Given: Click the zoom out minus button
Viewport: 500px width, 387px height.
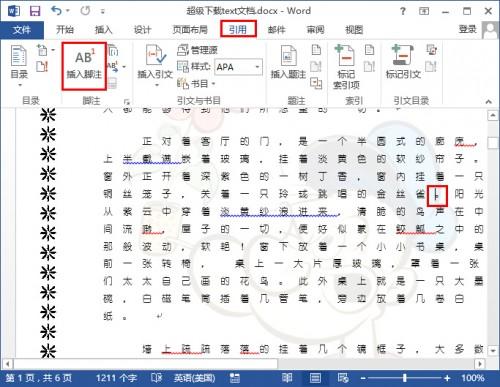Looking at the screenshot, I should [363, 378].
